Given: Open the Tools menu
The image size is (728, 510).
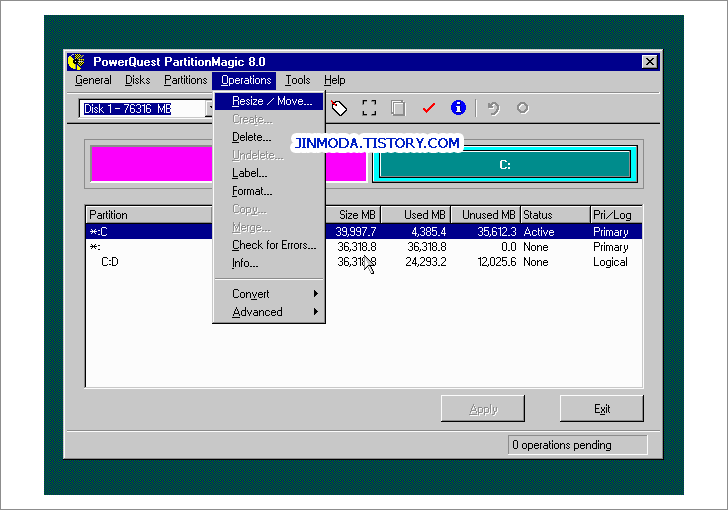Looking at the screenshot, I should click(x=298, y=80).
